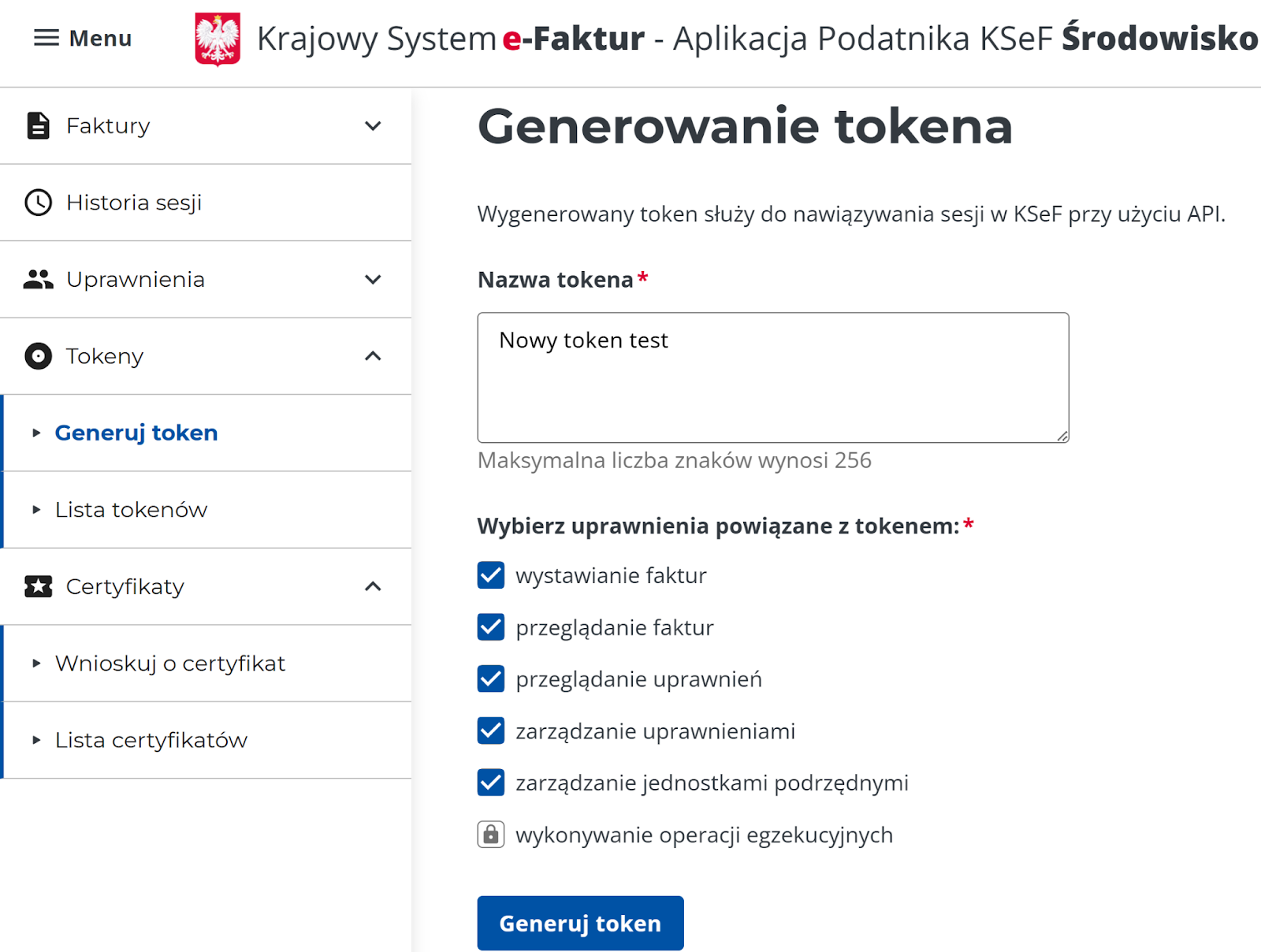Click the Polish eagle emblem logo
1261x952 pixels.
[218, 39]
